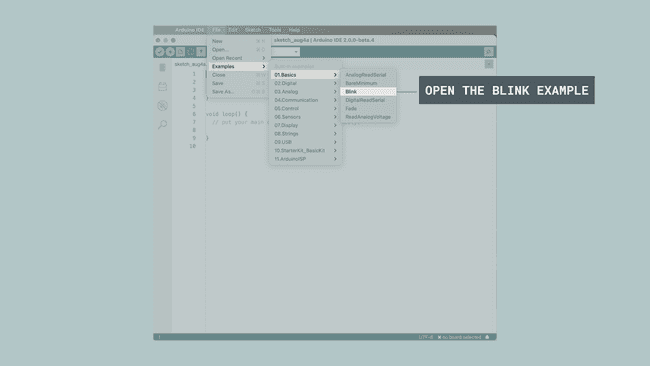Select Examples in the File menu

[x=238, y=66]
